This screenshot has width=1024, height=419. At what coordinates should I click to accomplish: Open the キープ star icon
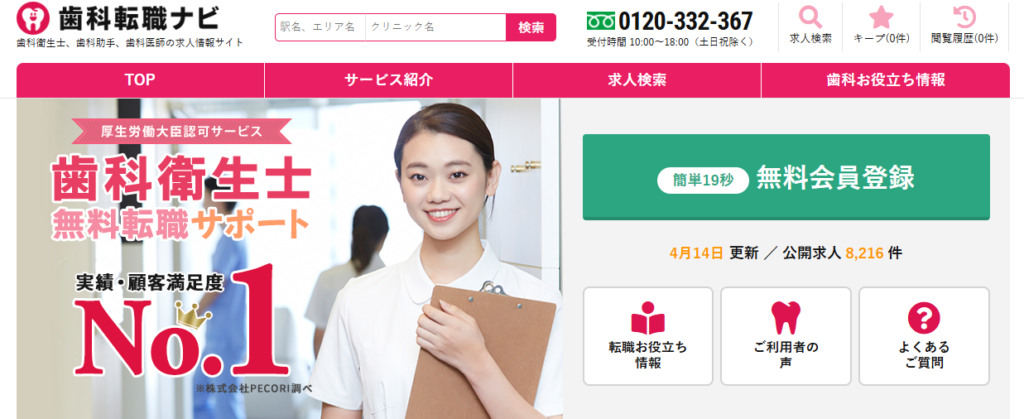tap(880, 18)
